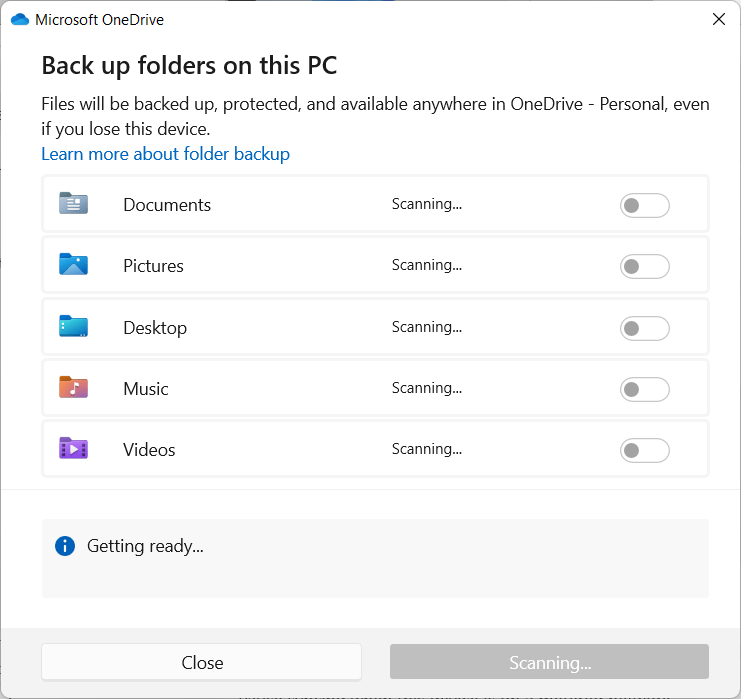Toggle Desktop folder backup on
The height and width of the screenshot is (699, 741).
644,328
